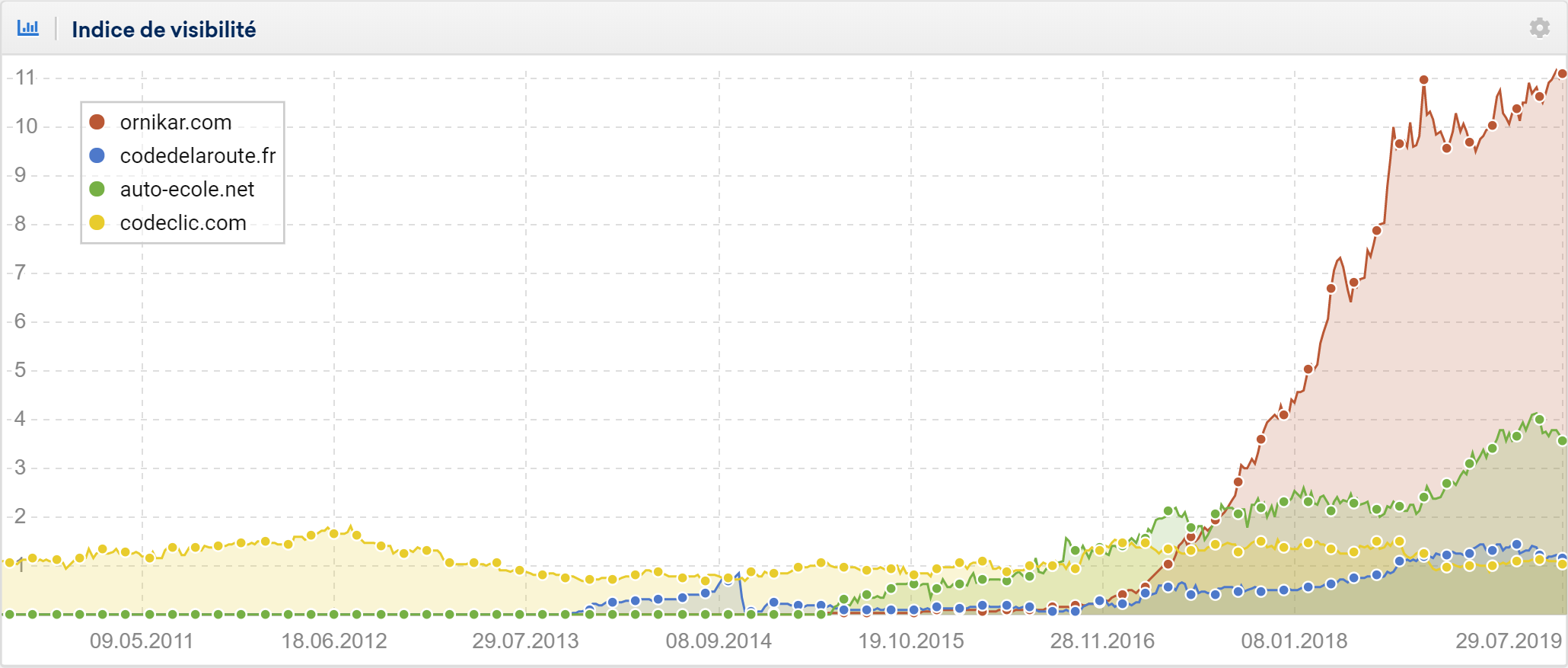Toggle the ornikar.com series in the legend
The image size is (1568, 668).
[160, 122]
